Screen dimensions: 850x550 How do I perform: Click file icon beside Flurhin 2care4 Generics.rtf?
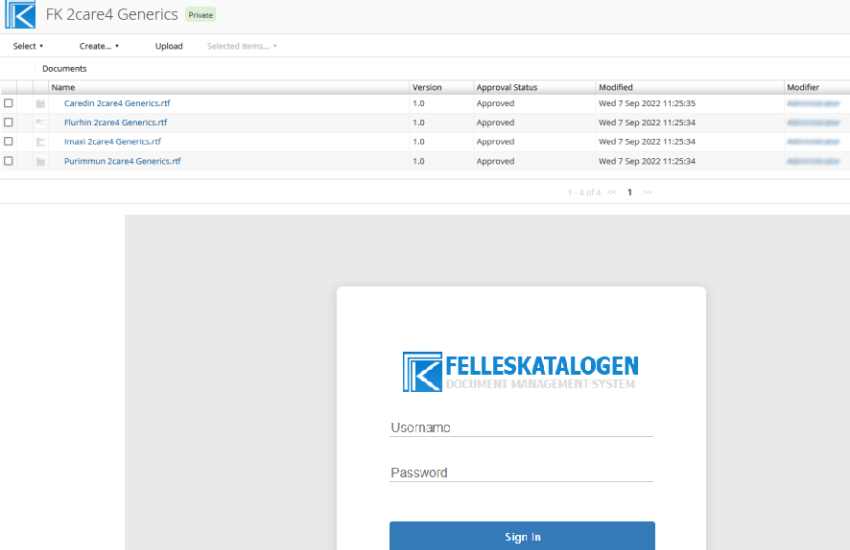(41, 122)
